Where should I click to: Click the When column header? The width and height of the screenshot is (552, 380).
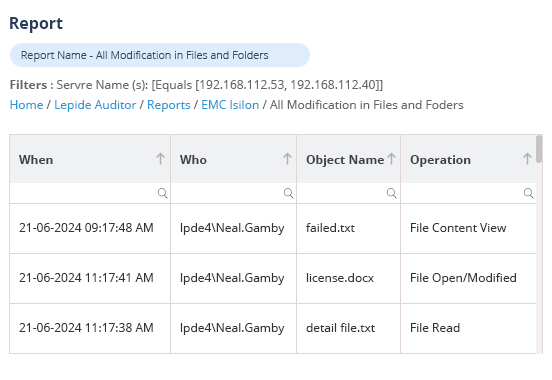point(90,159)
